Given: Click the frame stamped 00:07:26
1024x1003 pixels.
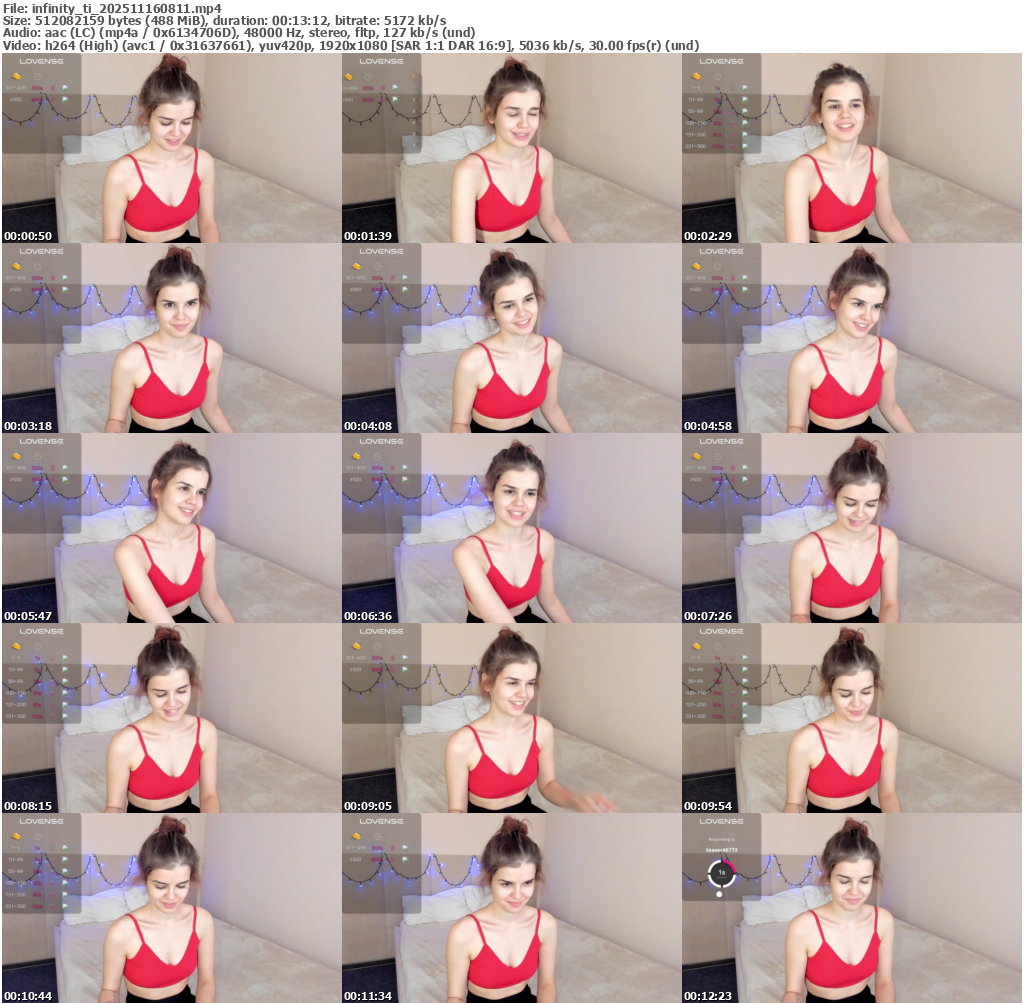Looking at the screenshot, I should click(851, 528).
